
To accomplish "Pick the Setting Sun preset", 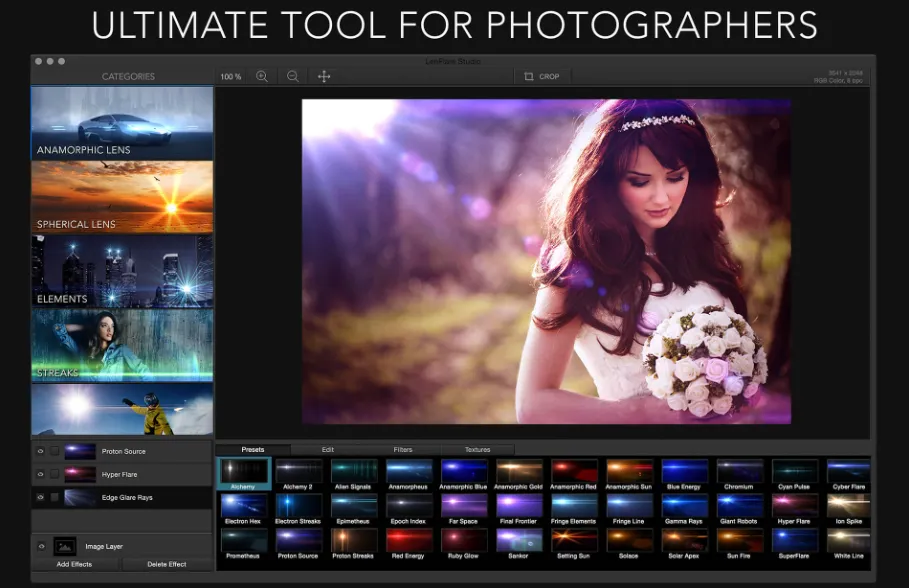I will [x=574, y=544].
